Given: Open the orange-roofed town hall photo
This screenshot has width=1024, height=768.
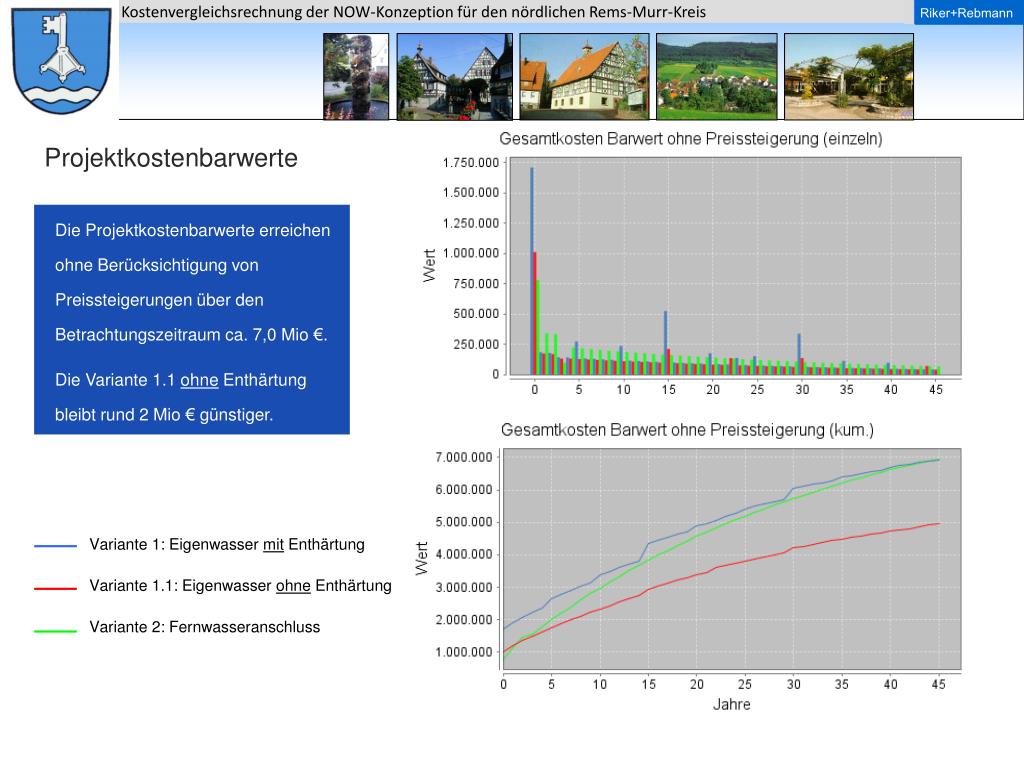Looking at the screenshot, I should pyautogui.click(x=584, y=76).
